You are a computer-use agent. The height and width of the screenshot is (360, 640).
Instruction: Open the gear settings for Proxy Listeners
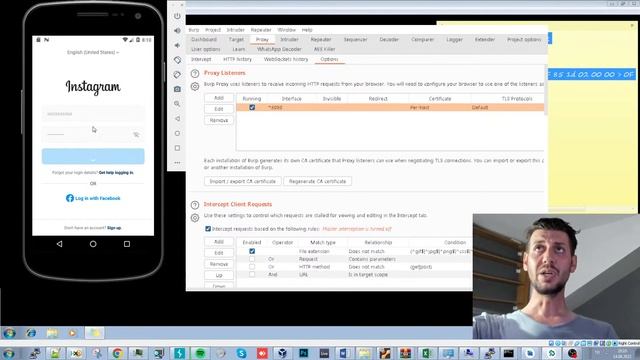pyautogui.click(x=195, y=87)
